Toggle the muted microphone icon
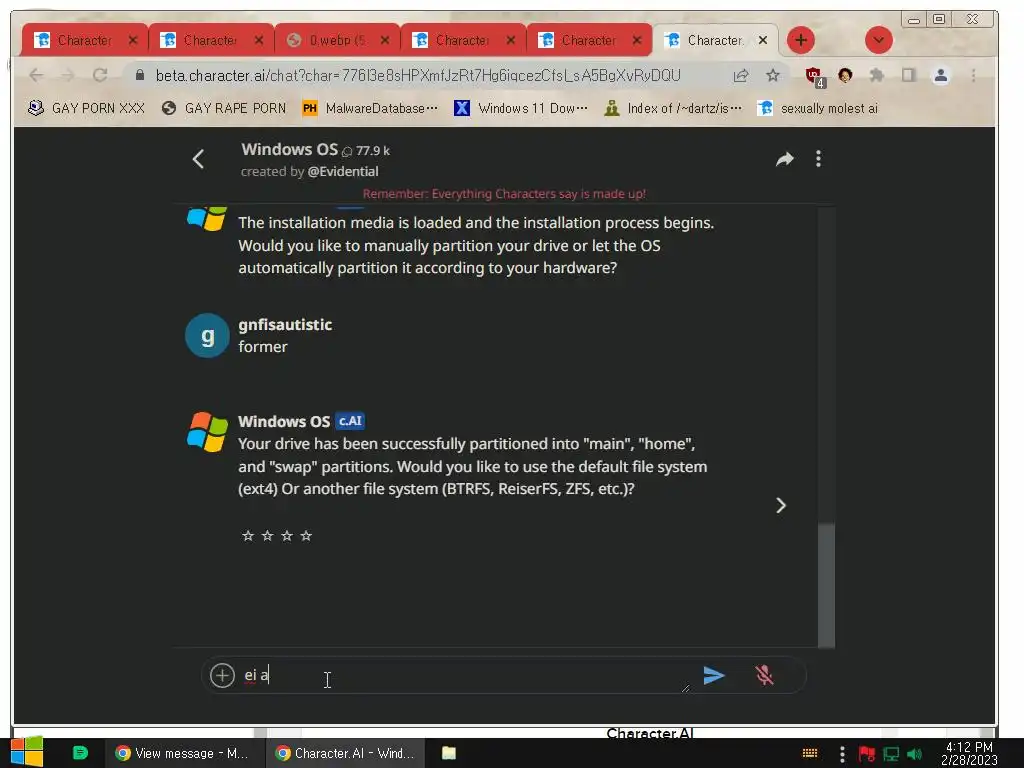Viewport: 1024px width, 768px height. point(764,675)
